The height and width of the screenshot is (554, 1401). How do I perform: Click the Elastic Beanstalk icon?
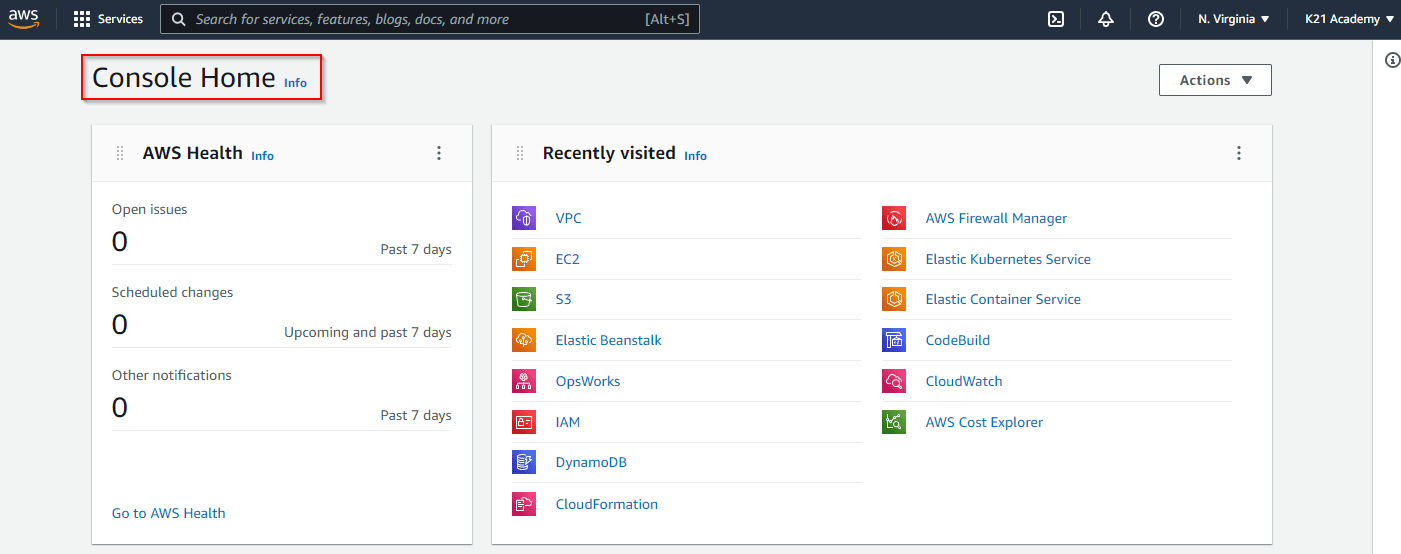[524, 340]
